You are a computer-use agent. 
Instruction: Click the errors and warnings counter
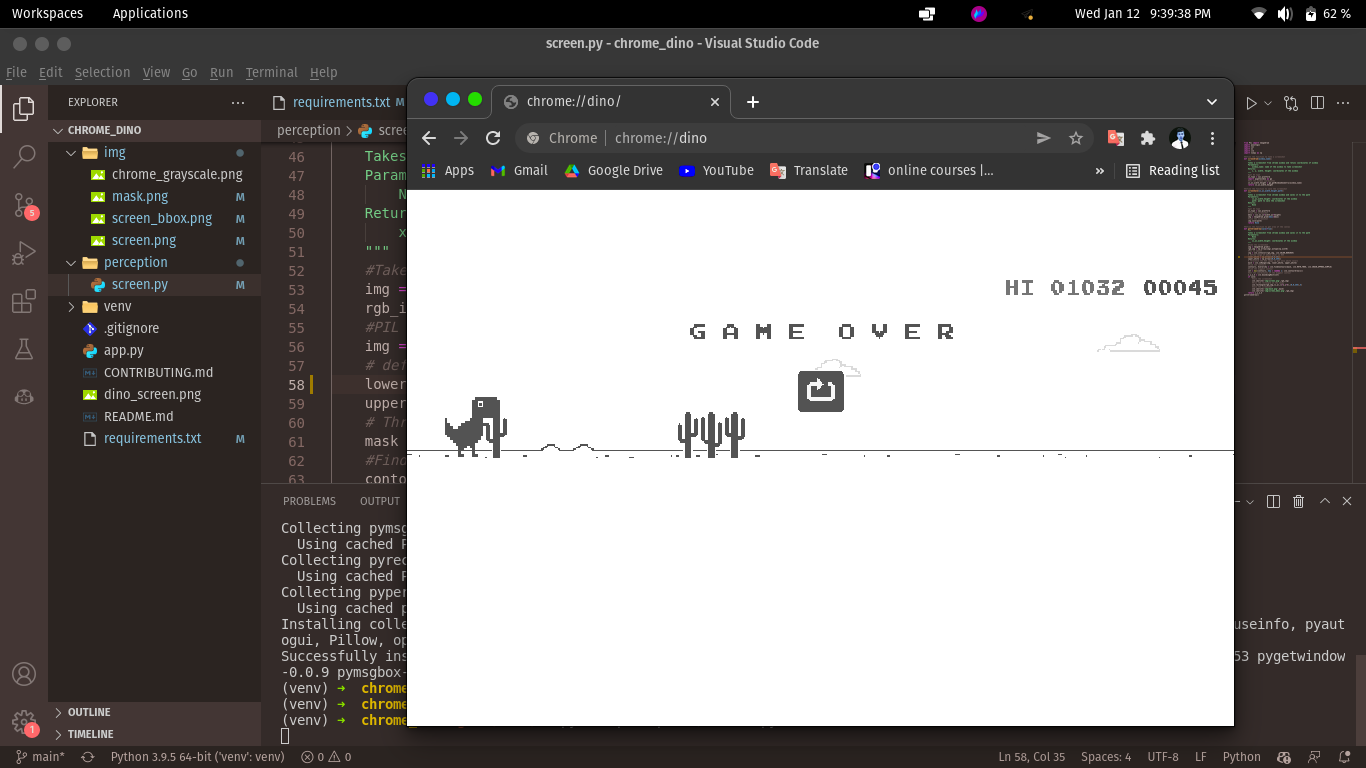tap(326, 757)
